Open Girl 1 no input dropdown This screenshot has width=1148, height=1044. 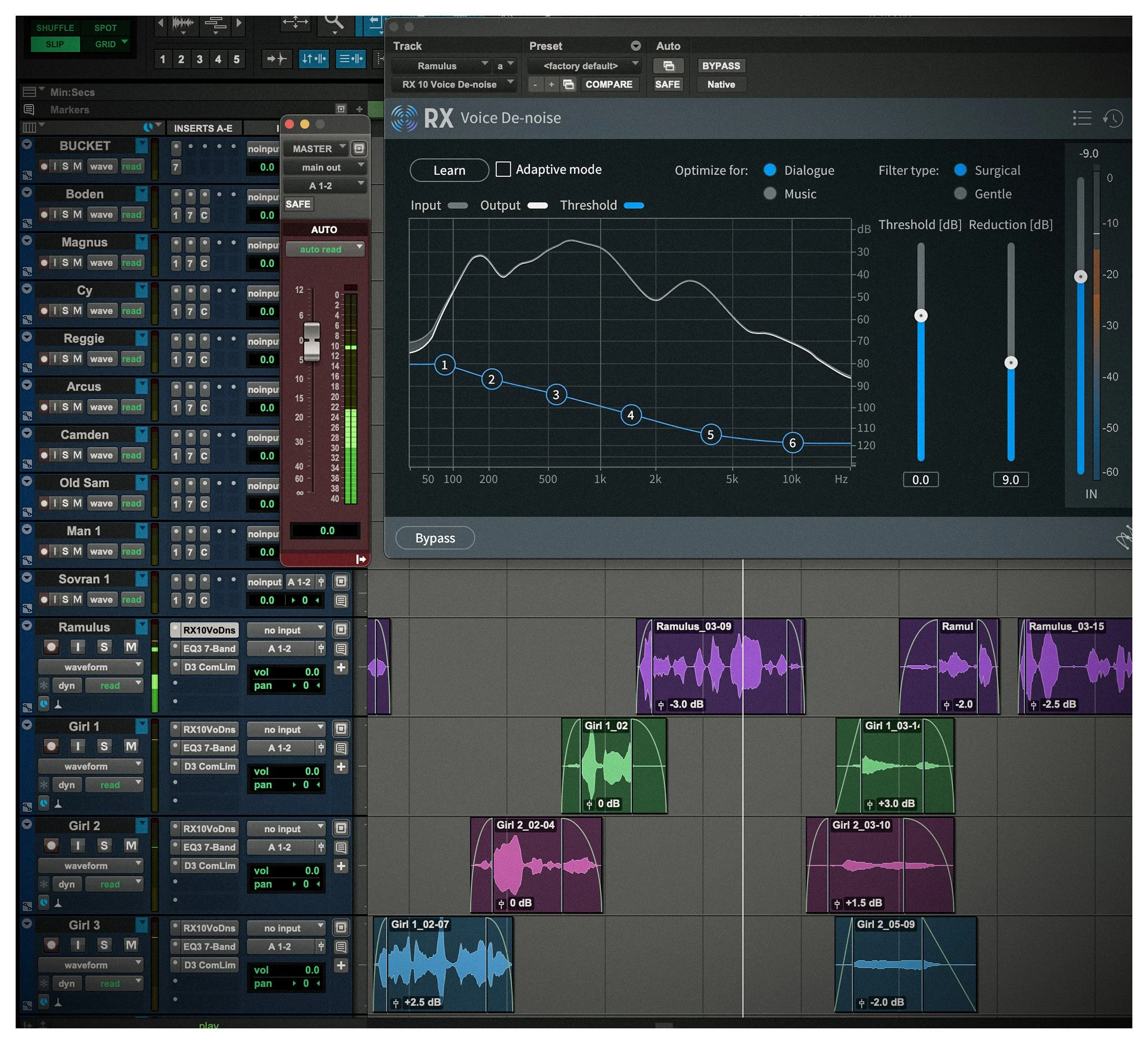coord(286,729)
